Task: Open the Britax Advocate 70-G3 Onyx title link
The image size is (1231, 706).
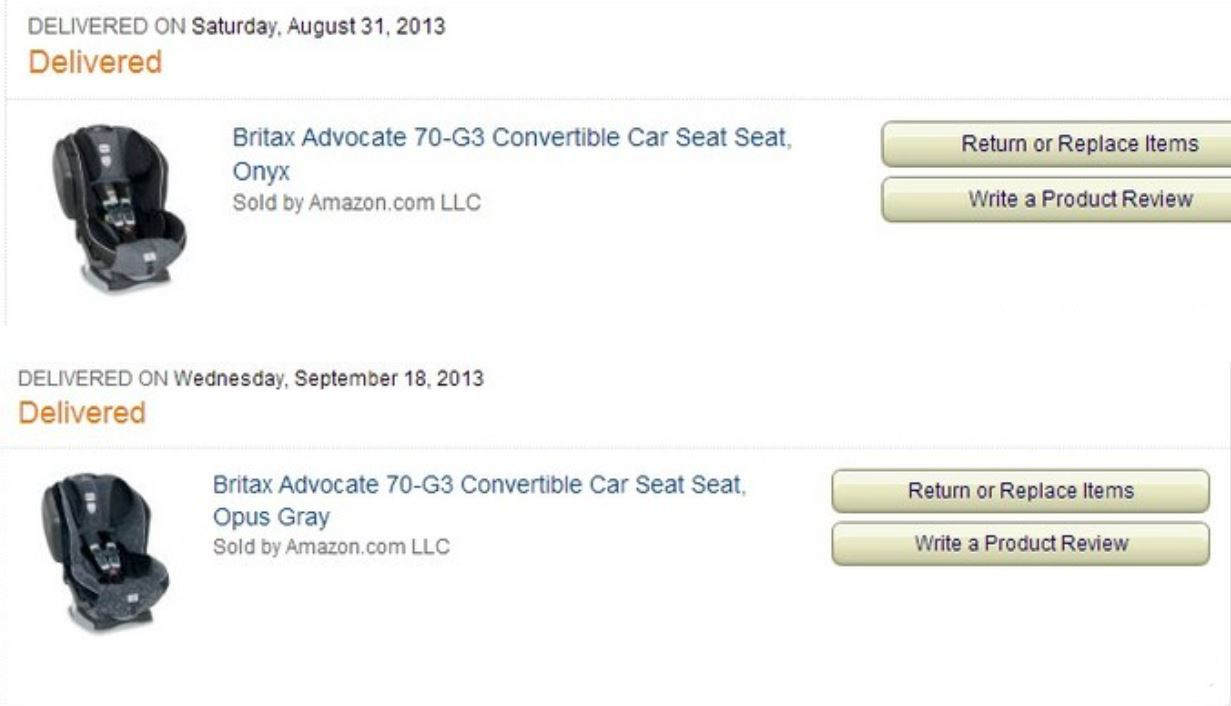Action: [x=512, y=138]
